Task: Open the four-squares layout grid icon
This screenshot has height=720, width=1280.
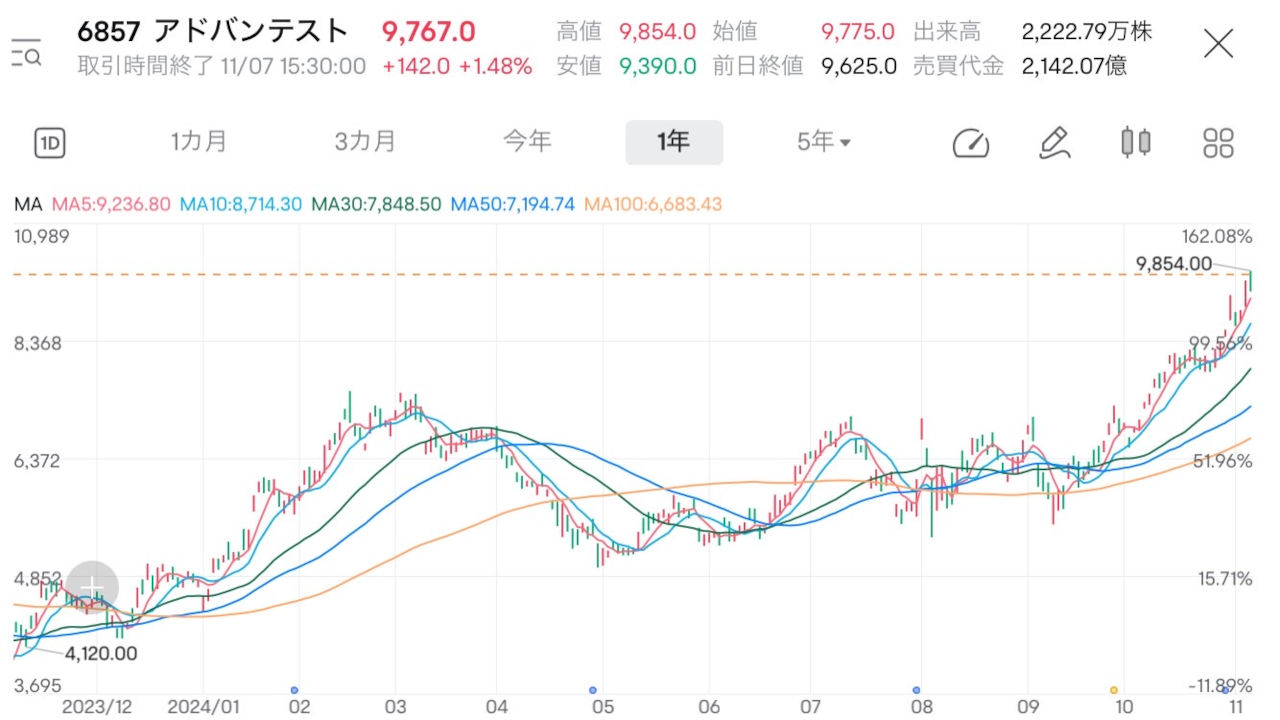Action: (1218, 143)
